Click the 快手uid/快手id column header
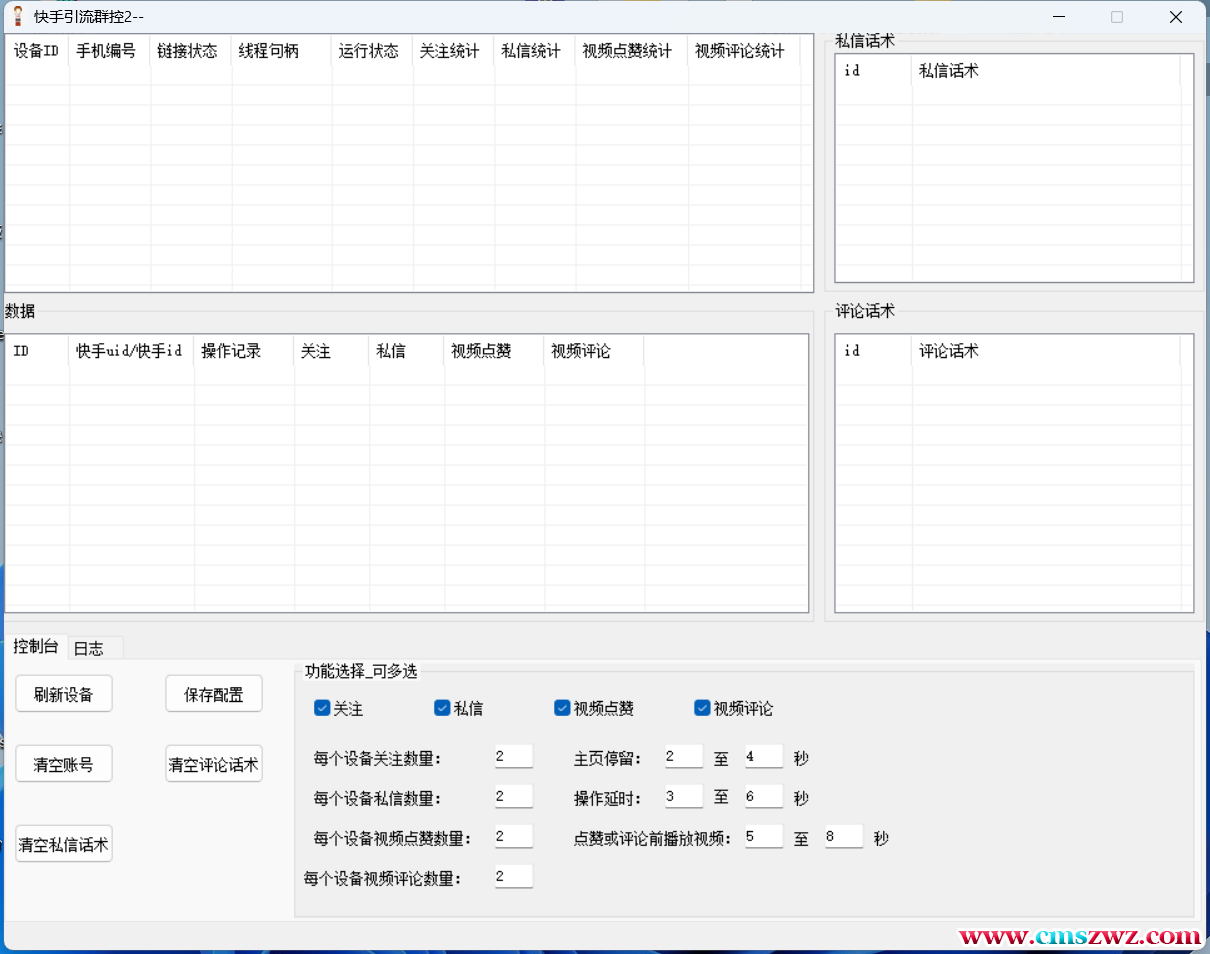Viewport: 1210px width, 954px height. click(x=130, y=351)
